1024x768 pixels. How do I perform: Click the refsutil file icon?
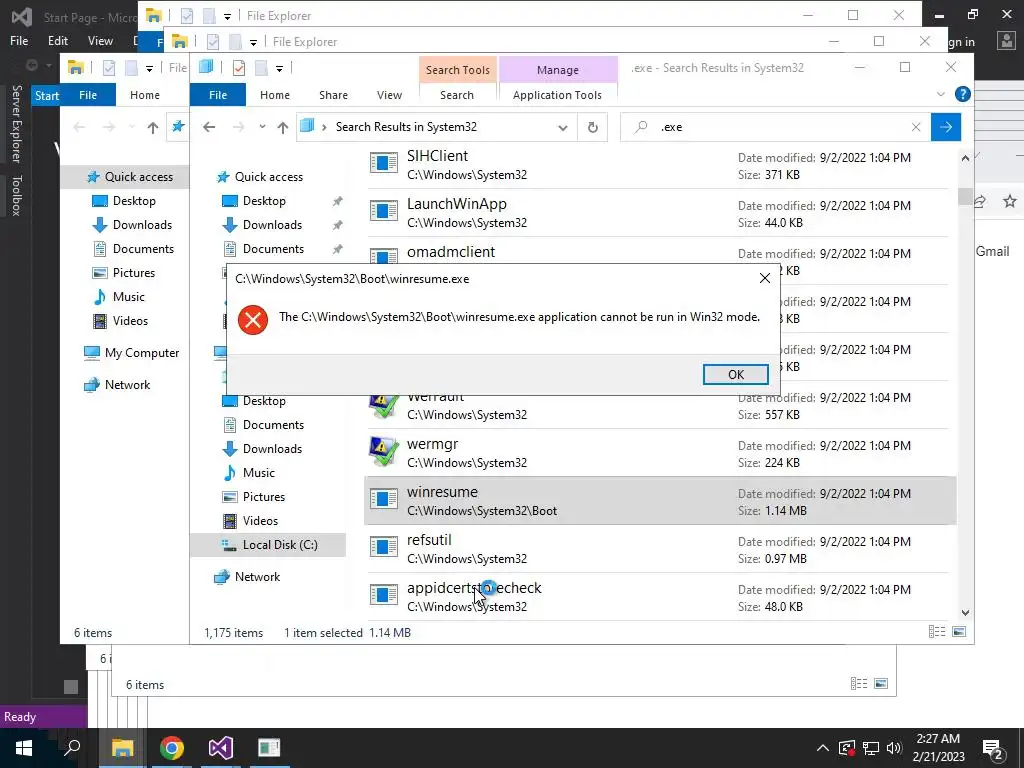tap(383, 546)
